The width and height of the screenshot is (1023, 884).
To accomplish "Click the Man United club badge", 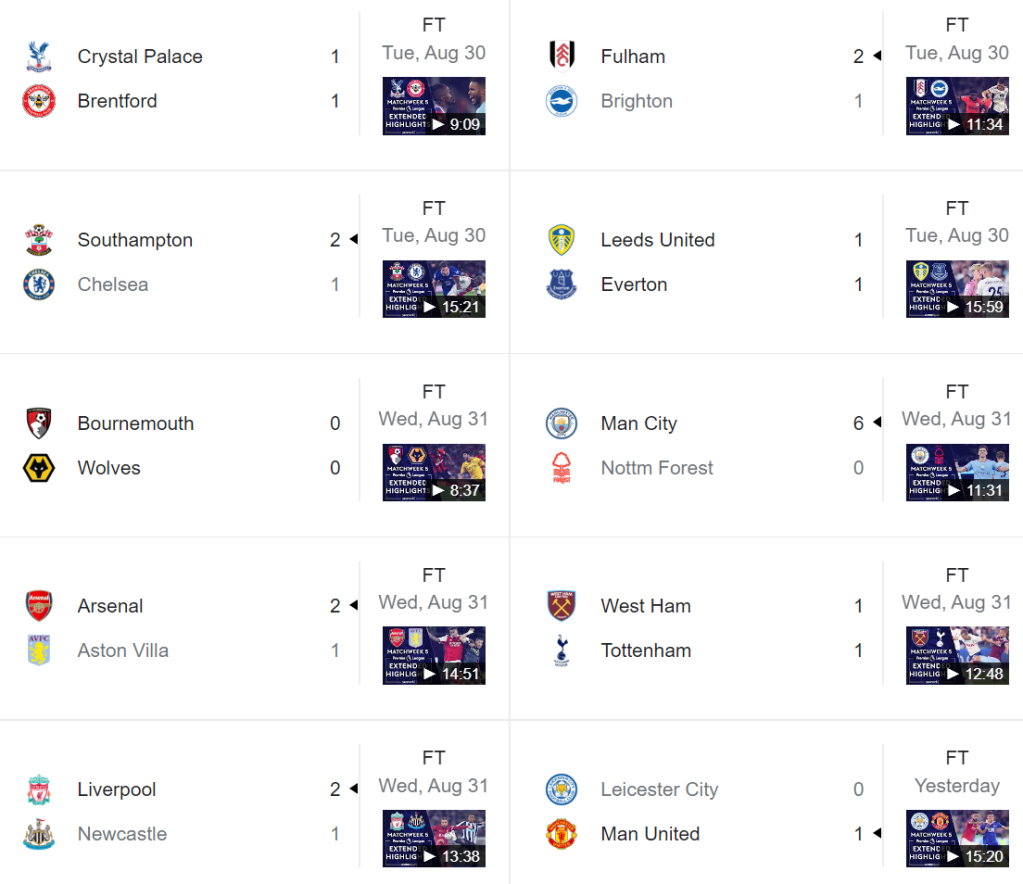I will click(x=562, y=834).
